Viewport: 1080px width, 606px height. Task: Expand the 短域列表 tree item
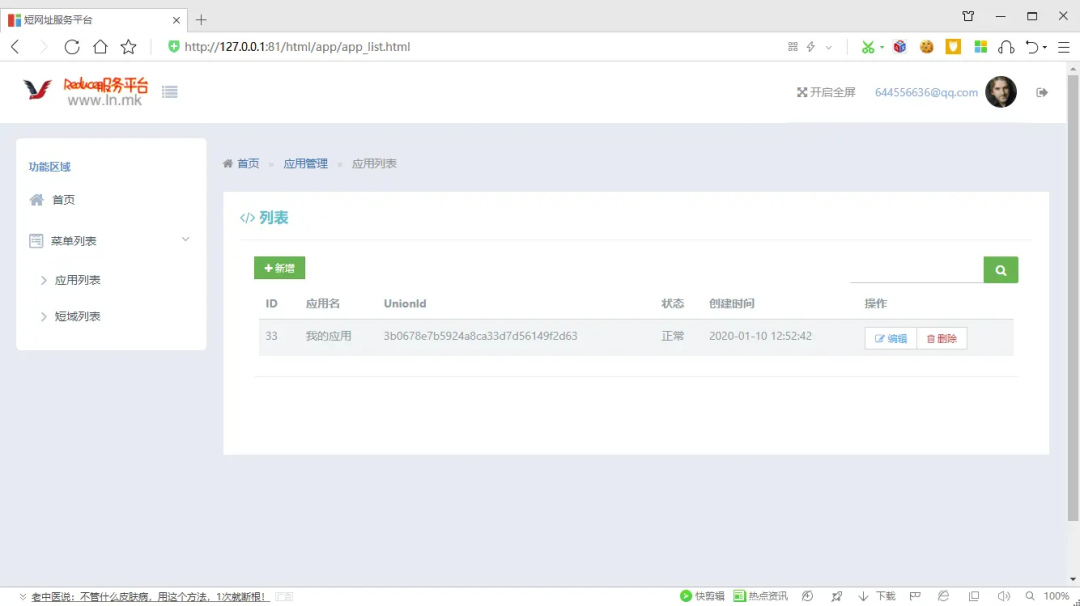point(77,317)
